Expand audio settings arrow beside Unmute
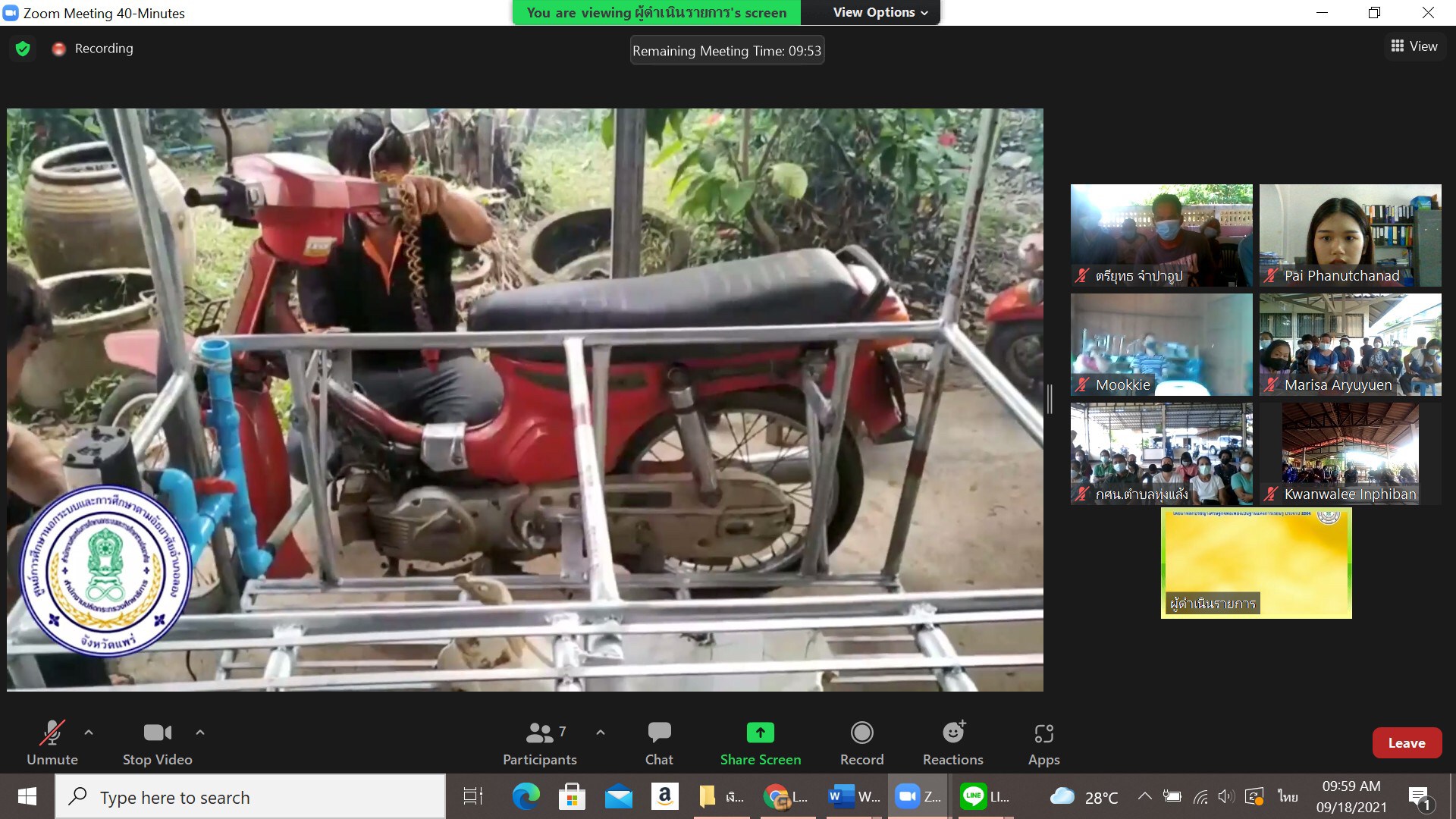This screenshot has height=819, width=1456. point(89,733)
